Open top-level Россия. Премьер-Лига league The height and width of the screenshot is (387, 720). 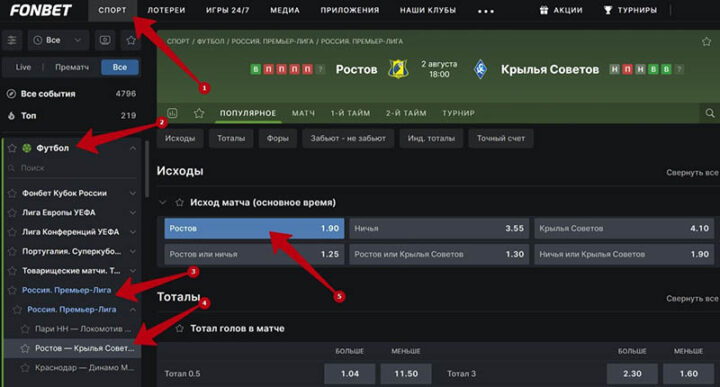[x=67, y=290]
